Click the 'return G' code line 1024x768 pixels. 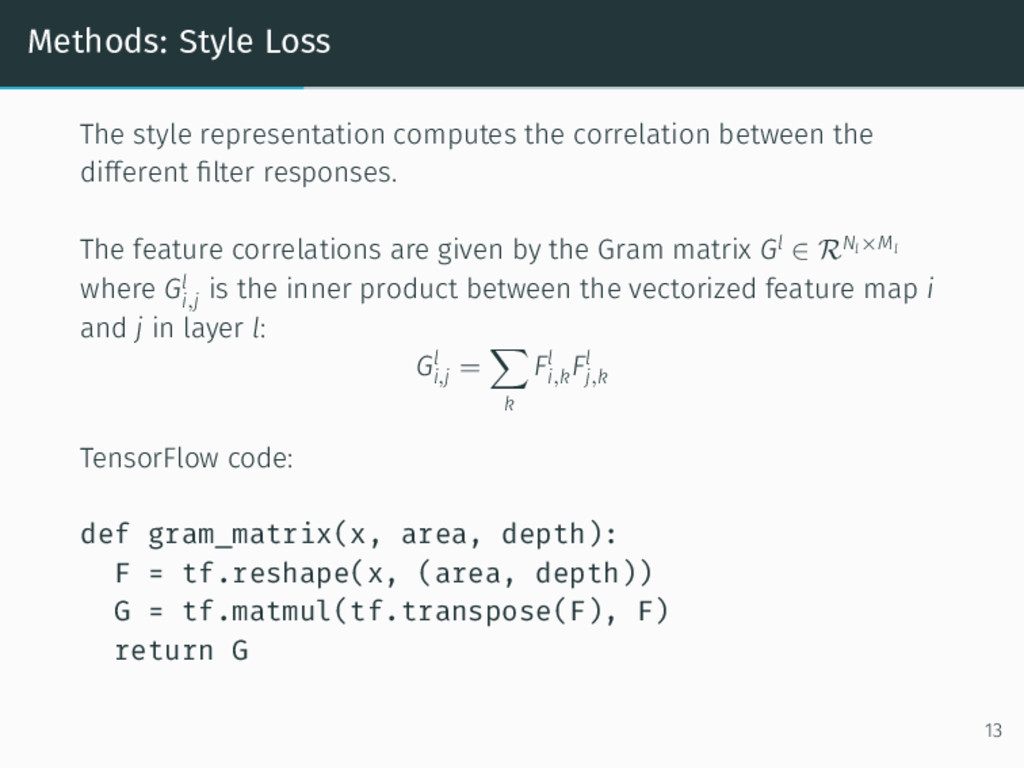[x=181, y=650]
